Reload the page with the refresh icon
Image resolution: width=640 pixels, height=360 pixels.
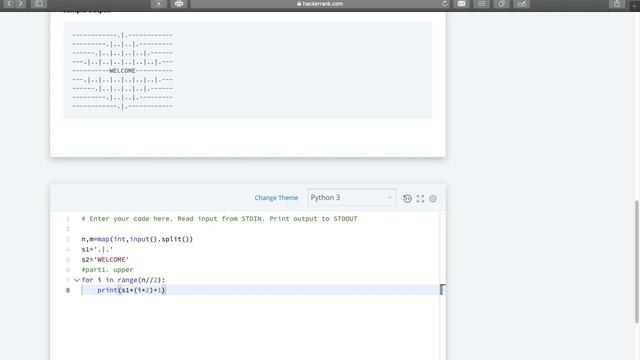click(444, 4)
